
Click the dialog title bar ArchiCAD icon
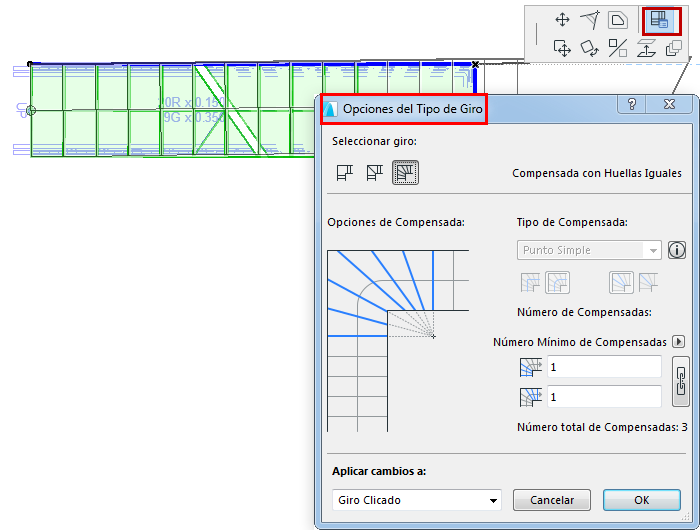click(330, 109)
